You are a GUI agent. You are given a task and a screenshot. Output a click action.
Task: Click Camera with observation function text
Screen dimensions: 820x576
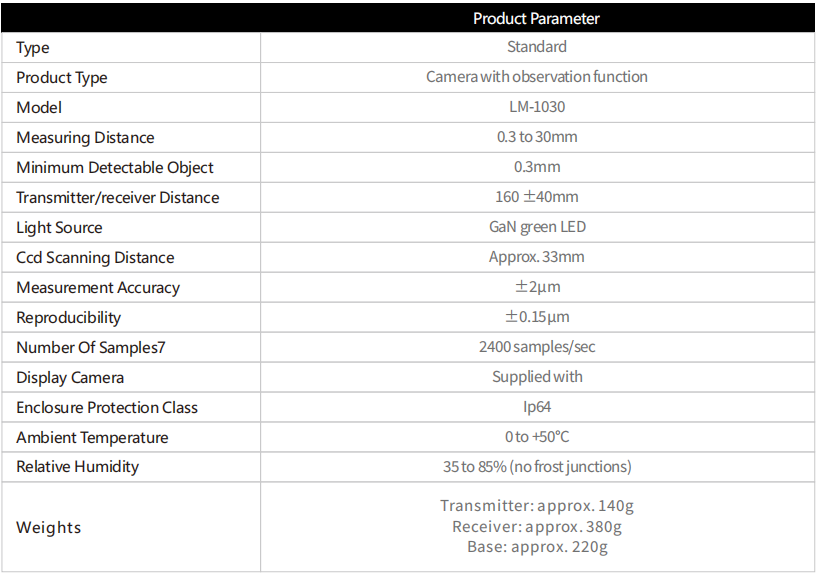point(537,77)
